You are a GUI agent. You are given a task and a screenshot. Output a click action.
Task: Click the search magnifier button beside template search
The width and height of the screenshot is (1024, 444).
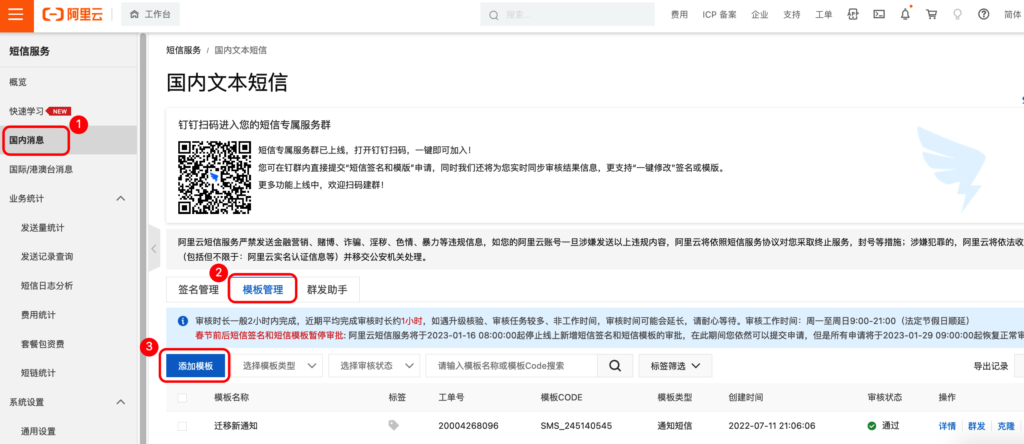tap(614, 366)
